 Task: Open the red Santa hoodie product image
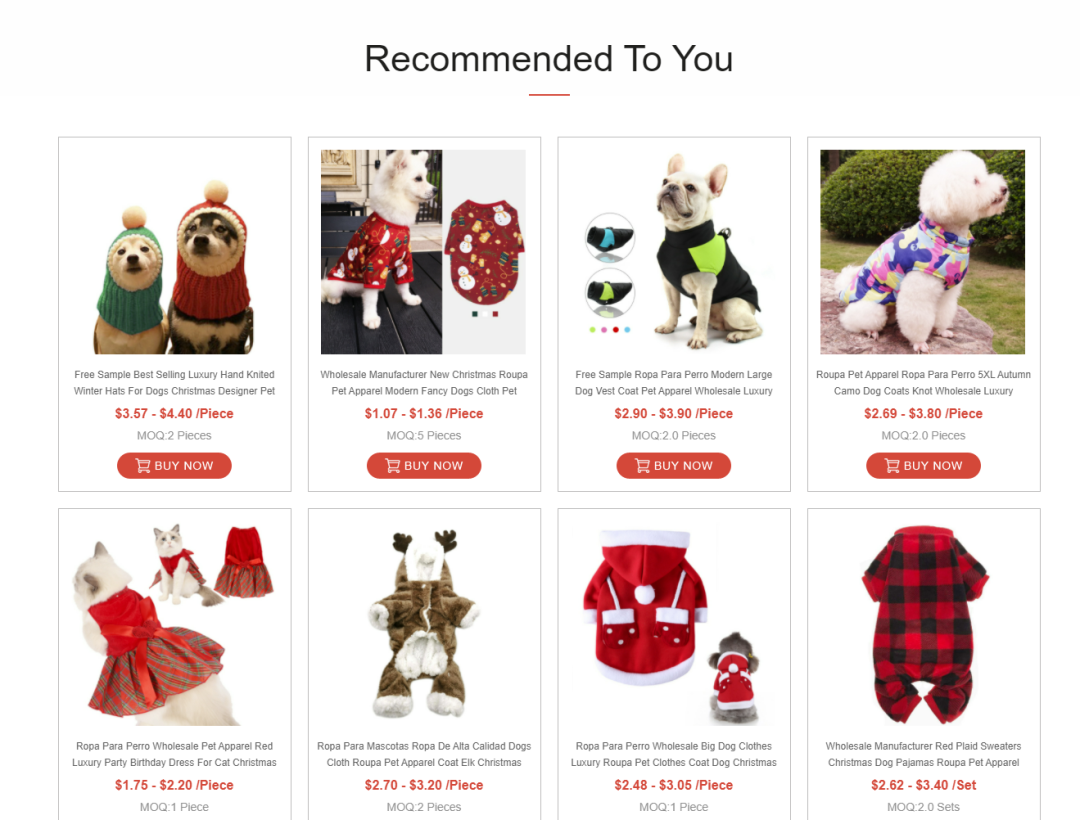click(x=674, y=624)
